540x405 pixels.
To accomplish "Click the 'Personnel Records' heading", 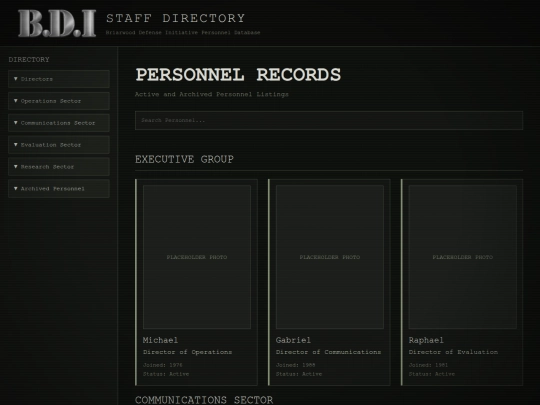I will [x=238, y=75].
